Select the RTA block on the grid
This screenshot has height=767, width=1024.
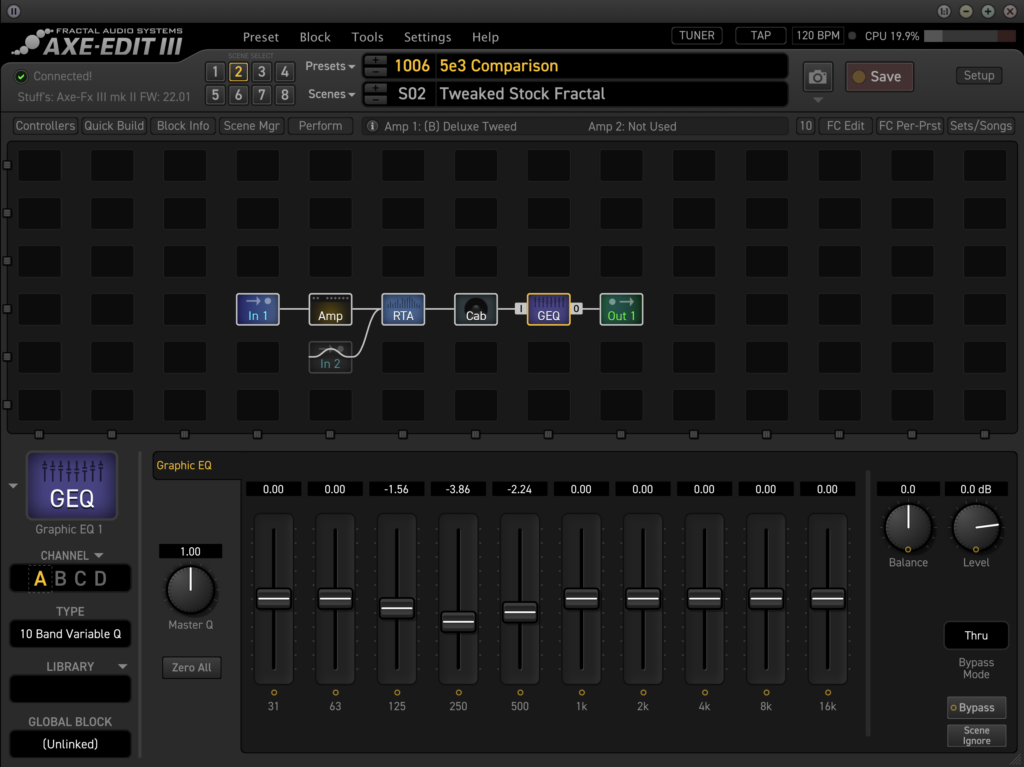403,309
